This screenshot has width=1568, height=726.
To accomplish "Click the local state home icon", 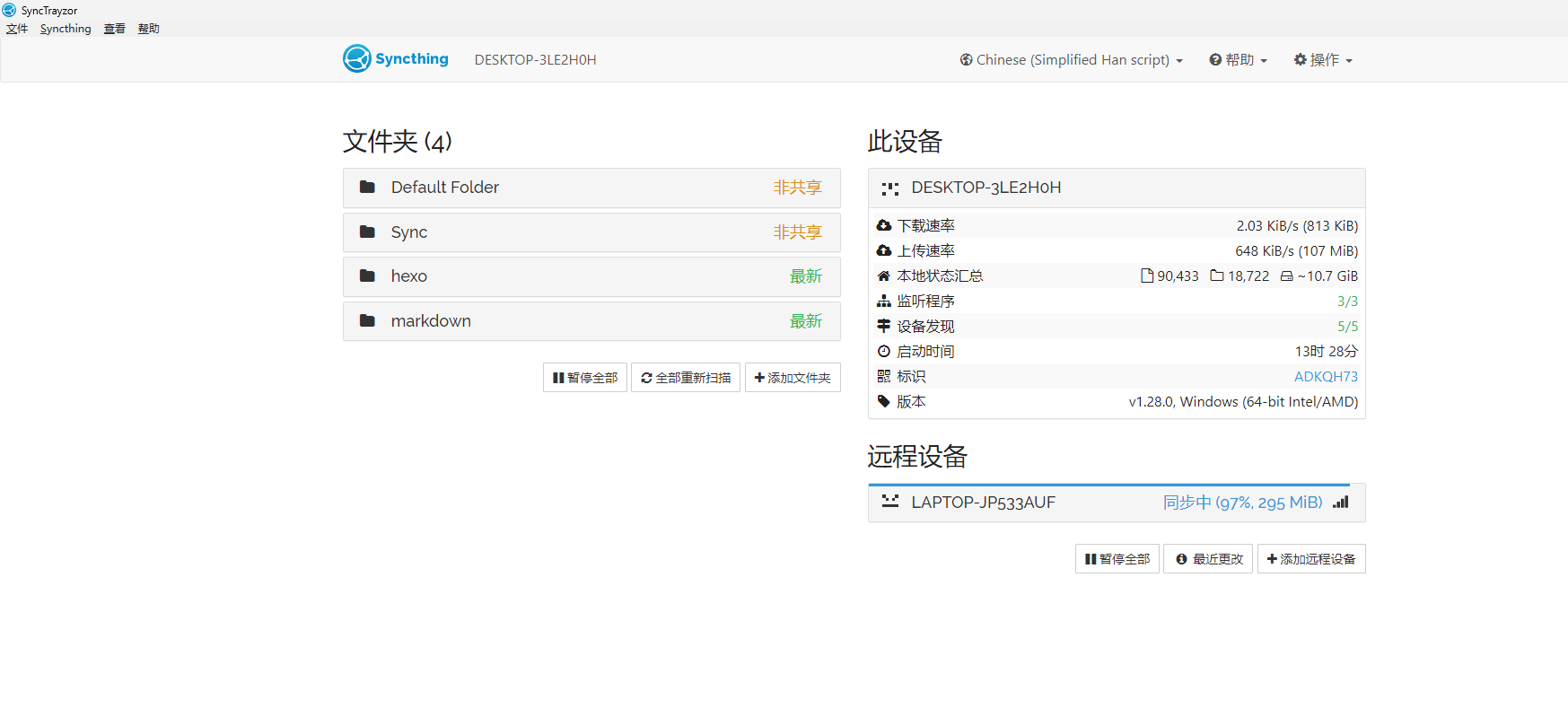I will pos(884,276).
